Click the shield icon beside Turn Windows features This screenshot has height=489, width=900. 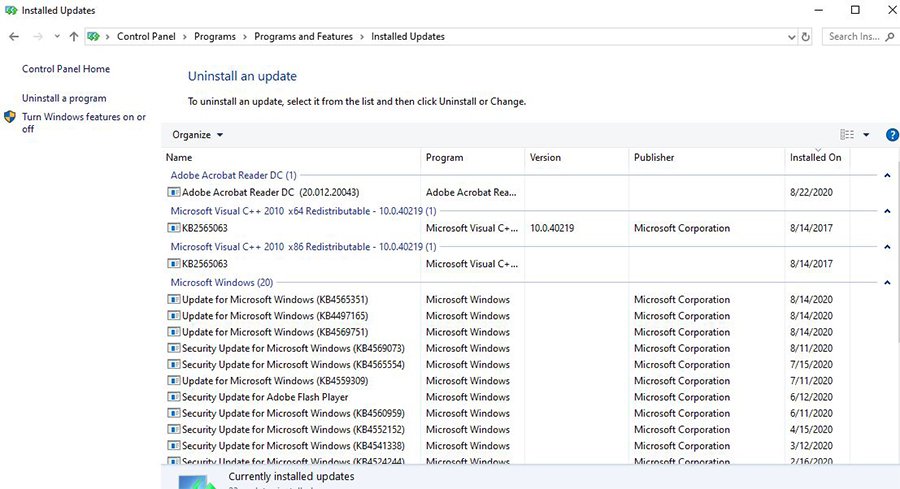[x=10, y=117]
